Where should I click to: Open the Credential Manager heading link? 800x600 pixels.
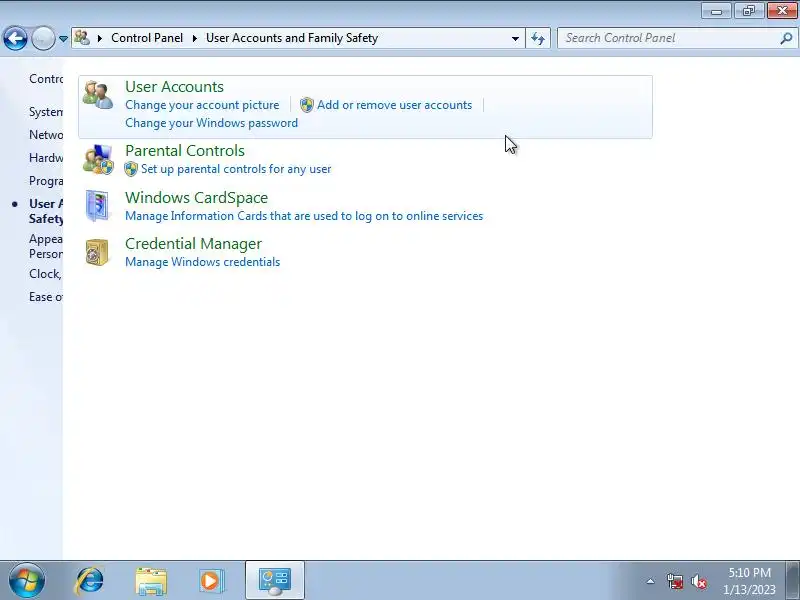coord(193,244)
